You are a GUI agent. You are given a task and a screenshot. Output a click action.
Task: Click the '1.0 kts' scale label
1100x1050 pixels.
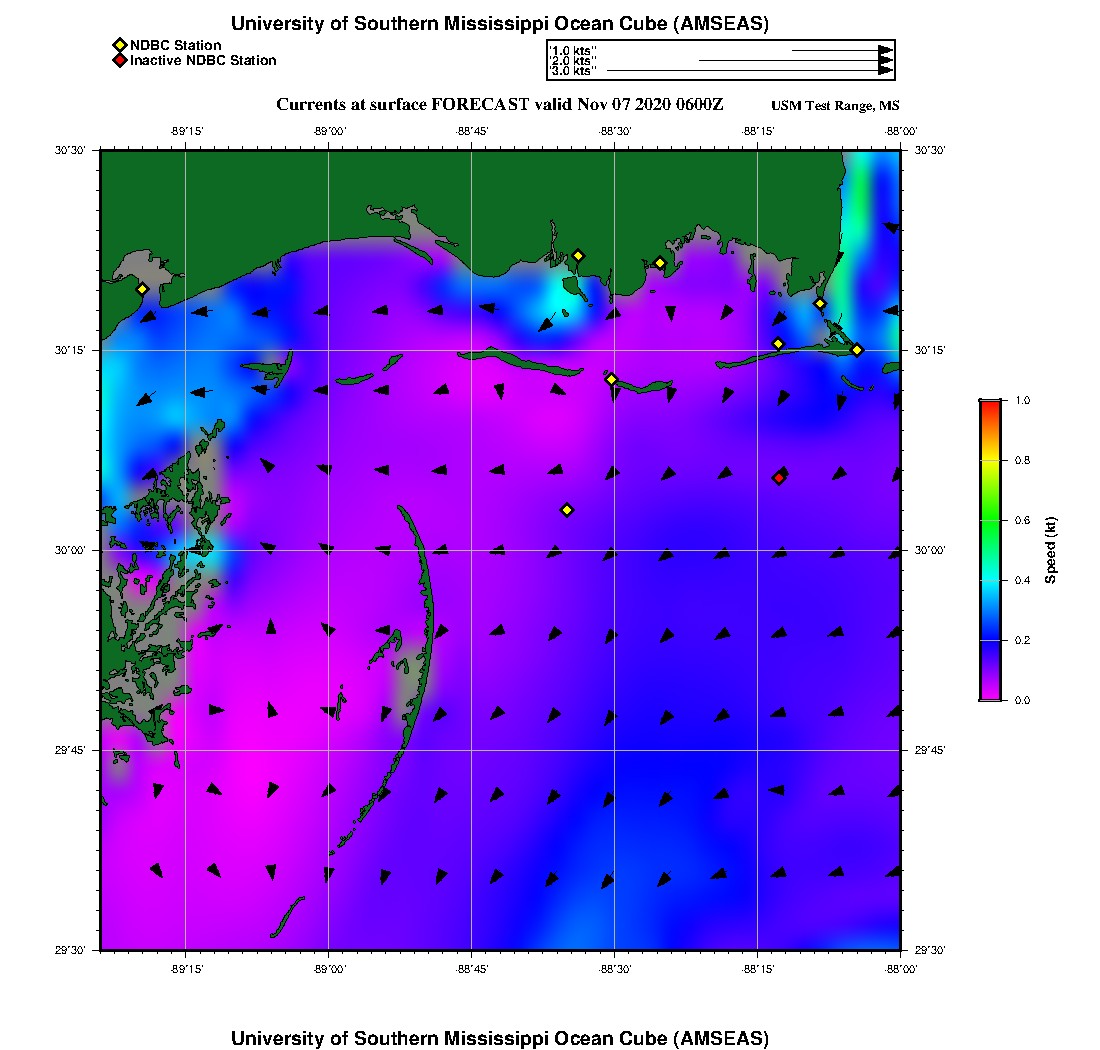point(573,50)
